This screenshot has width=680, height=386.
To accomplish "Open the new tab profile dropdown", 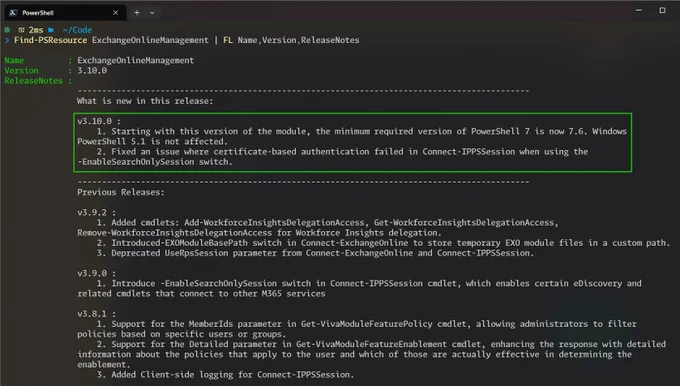I will click(152, 13).
